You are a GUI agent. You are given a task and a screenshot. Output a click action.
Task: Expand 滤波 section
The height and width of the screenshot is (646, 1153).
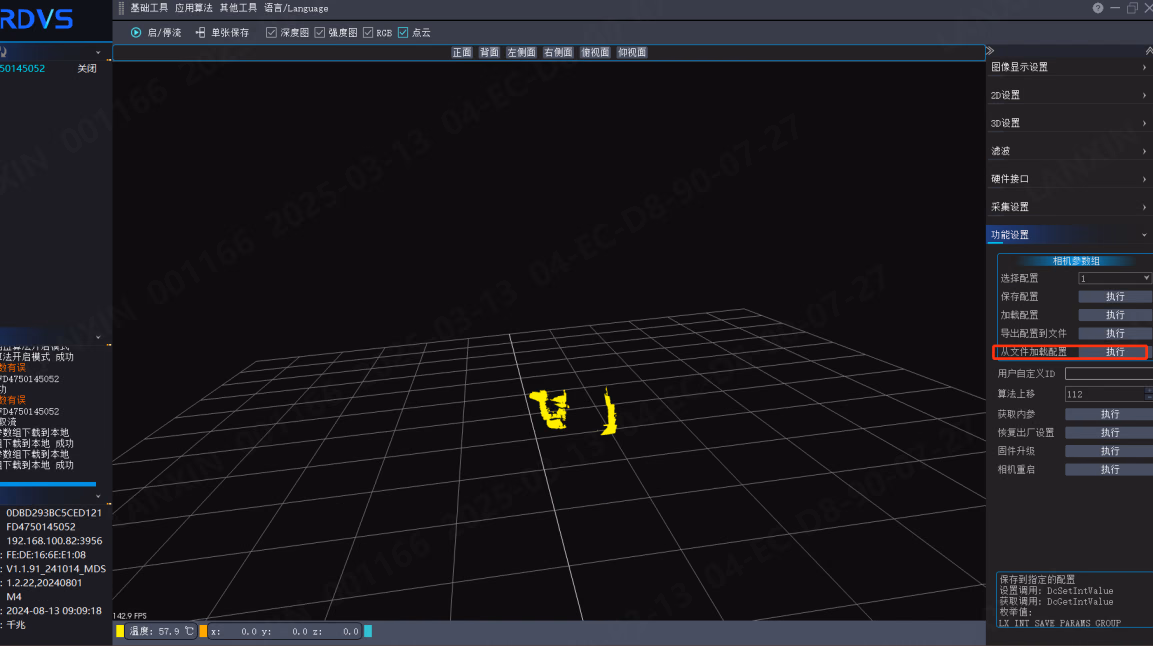[1069, 151]
